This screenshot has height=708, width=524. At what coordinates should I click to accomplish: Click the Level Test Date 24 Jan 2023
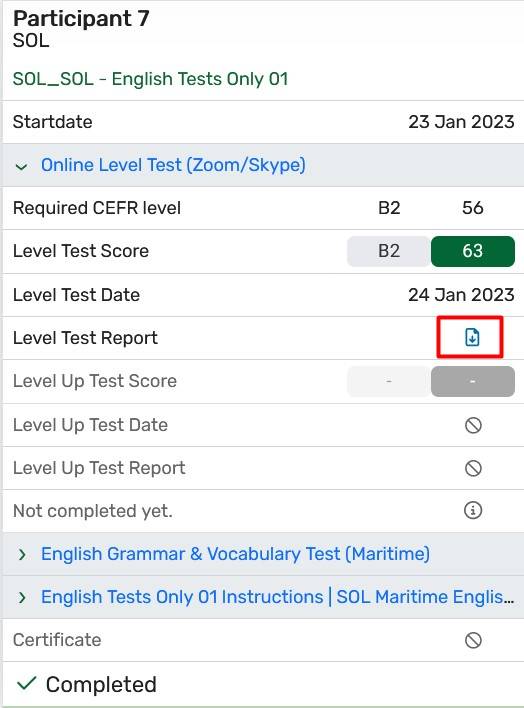pyautogui.click(x=461, y=295)
